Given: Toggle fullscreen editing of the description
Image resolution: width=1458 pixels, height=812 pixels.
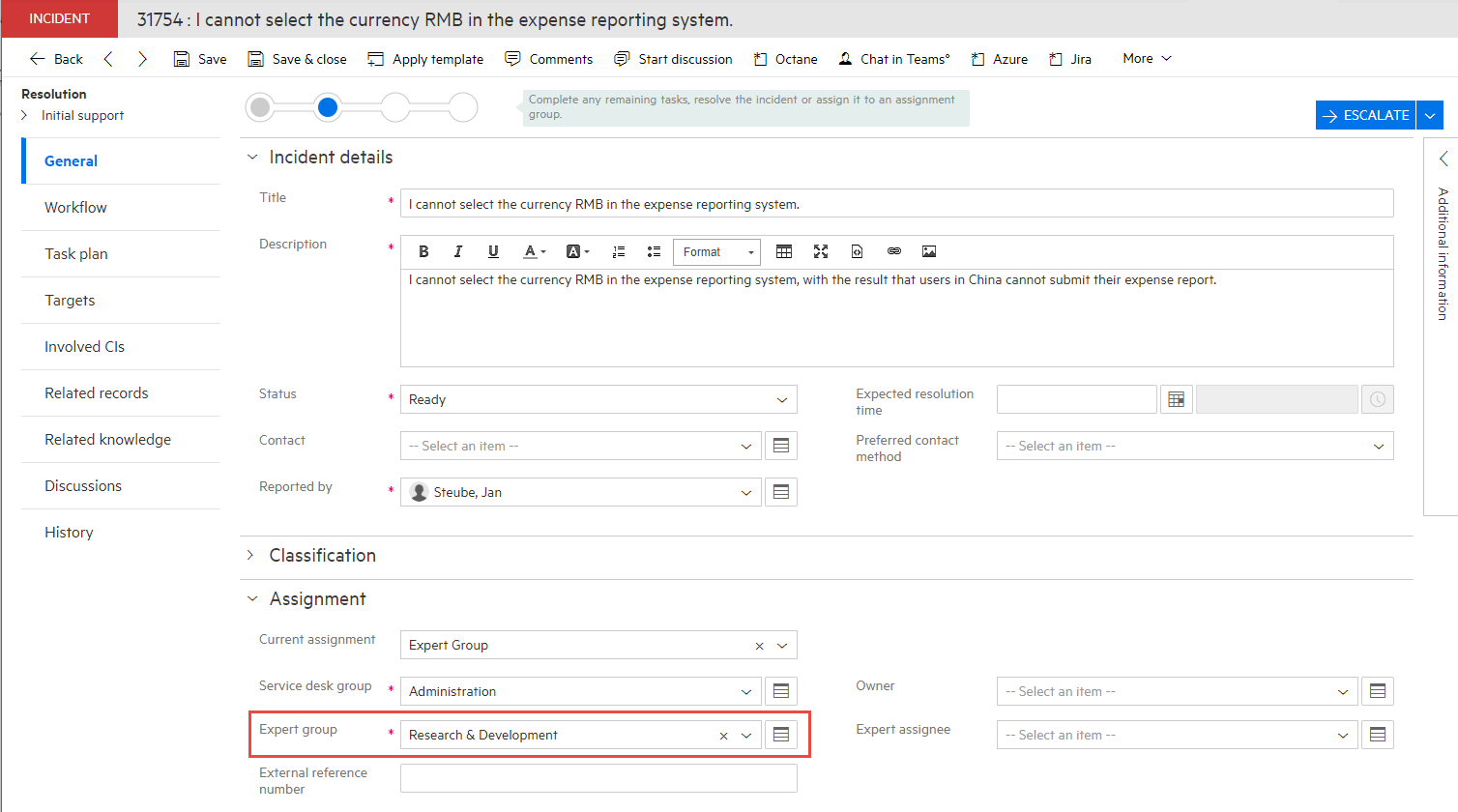Looking at the screenshot, I should click(821, 251).
